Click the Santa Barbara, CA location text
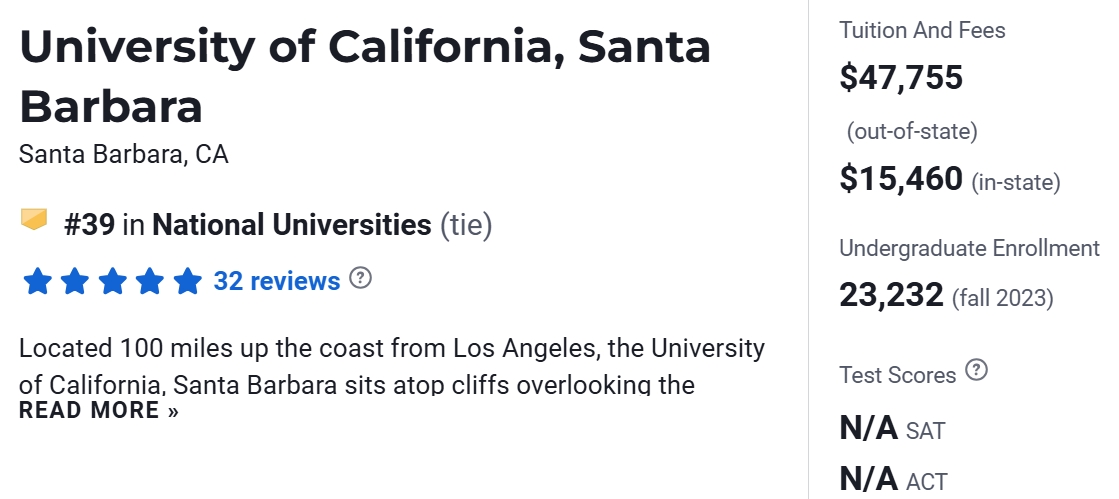The image size is (1119, 499). 124,155
